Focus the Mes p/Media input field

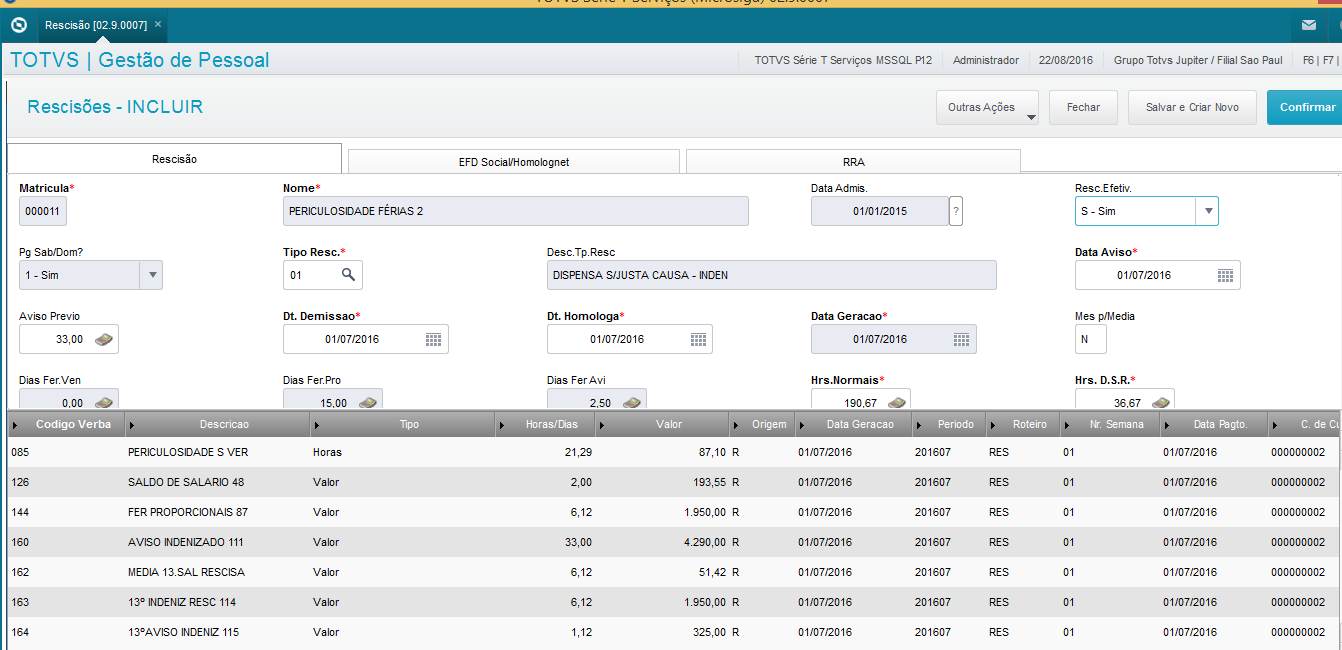coord(1091,339)
